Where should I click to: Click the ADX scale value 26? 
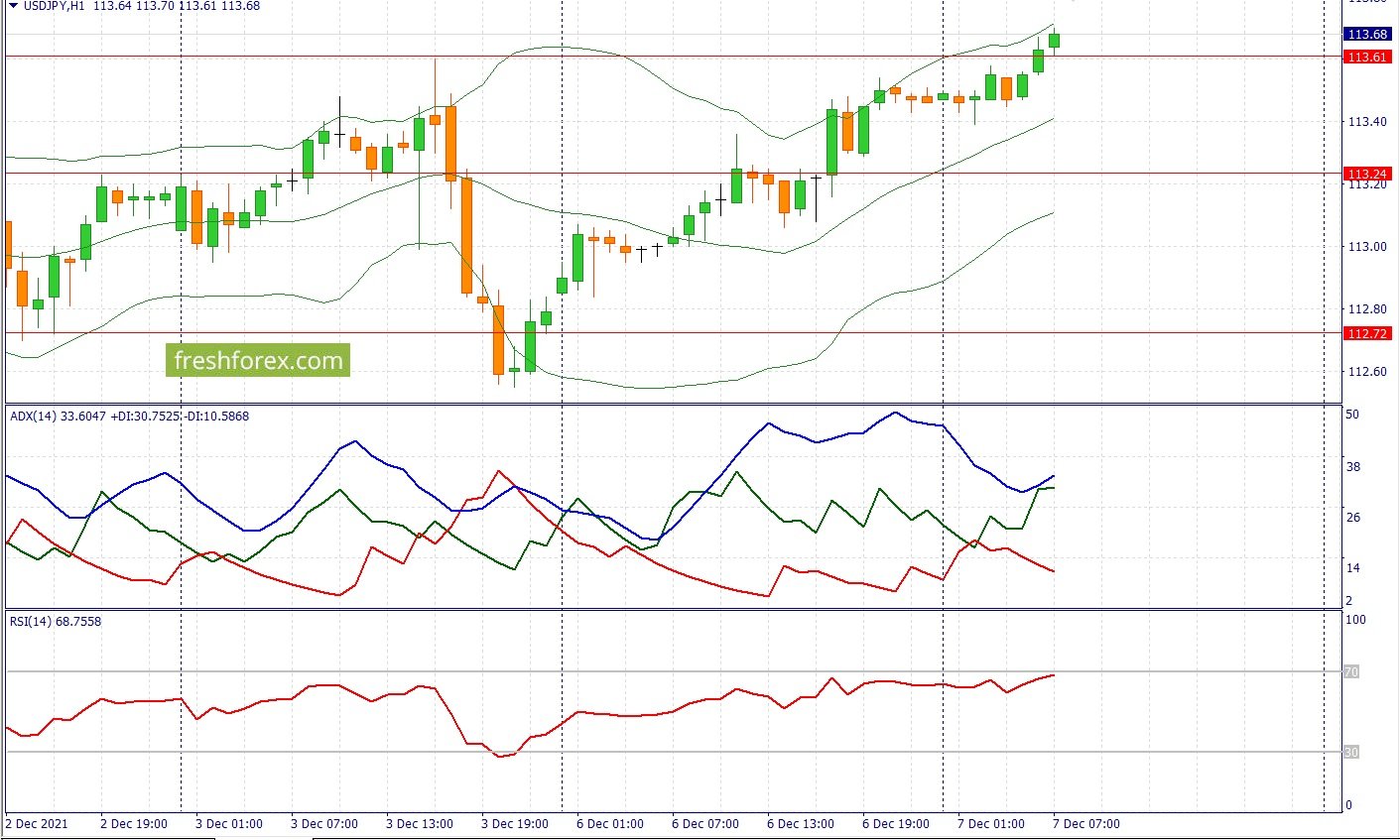1351,518
